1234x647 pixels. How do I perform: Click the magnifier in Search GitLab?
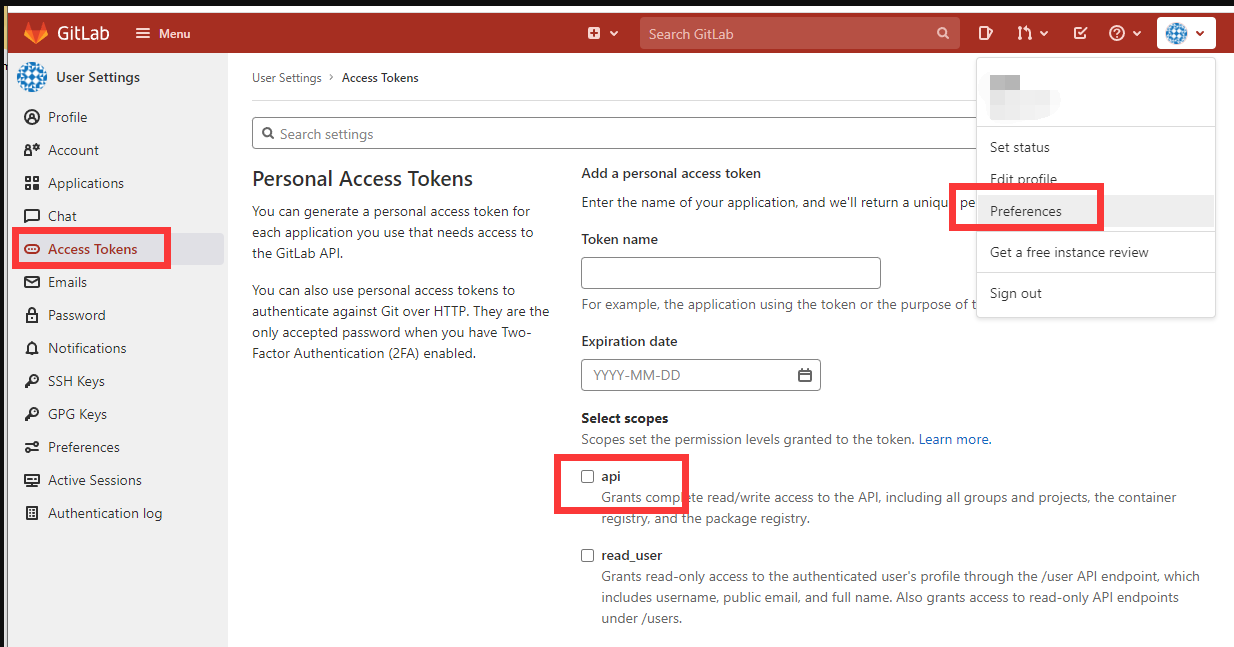click(942, 33)
